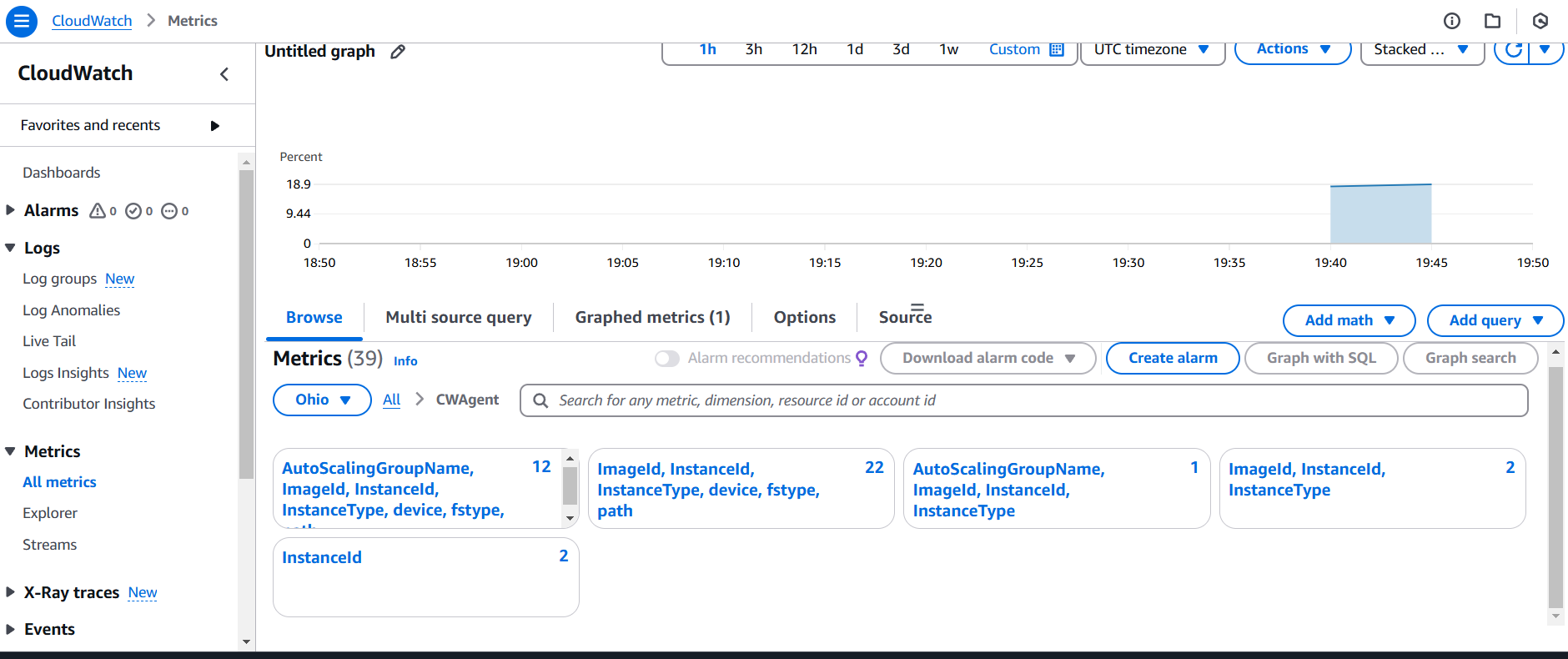
Task: Open the Ohio region dropdown
Action: point(322,400)
